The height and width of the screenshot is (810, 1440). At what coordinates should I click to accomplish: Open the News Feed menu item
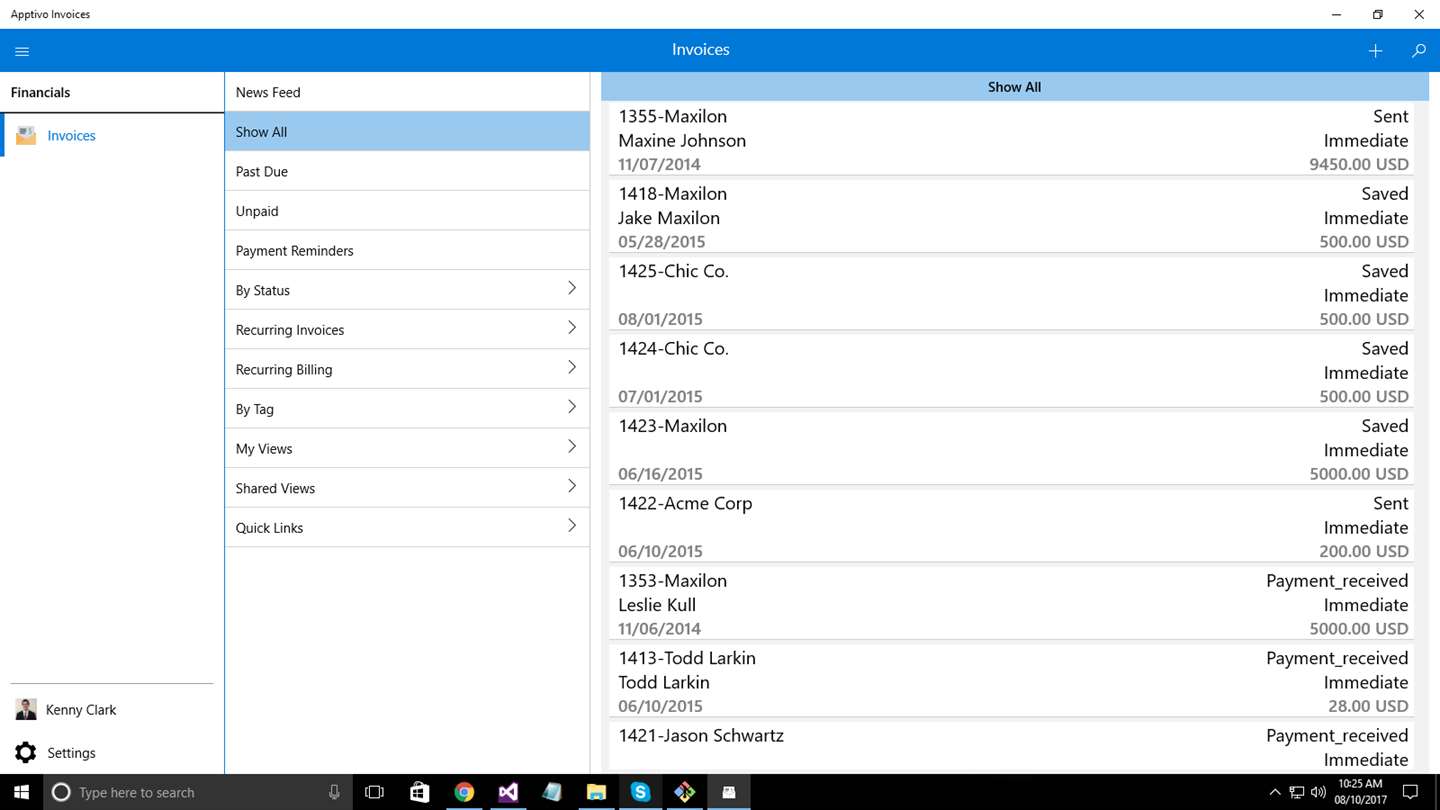point(407,92)
